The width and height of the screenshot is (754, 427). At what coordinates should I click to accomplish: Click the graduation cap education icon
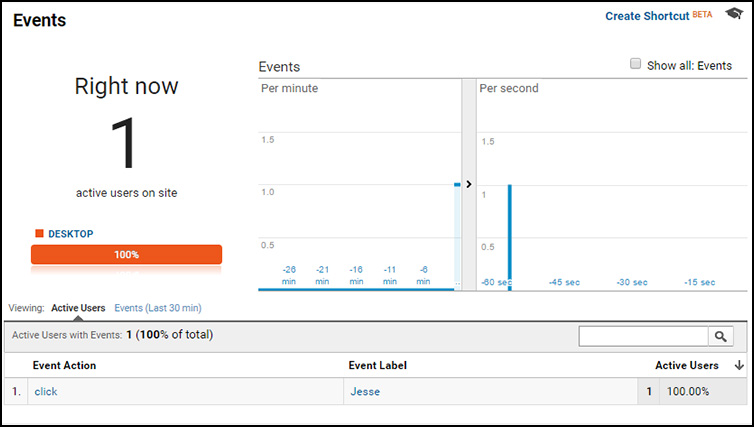pos(733,17)
